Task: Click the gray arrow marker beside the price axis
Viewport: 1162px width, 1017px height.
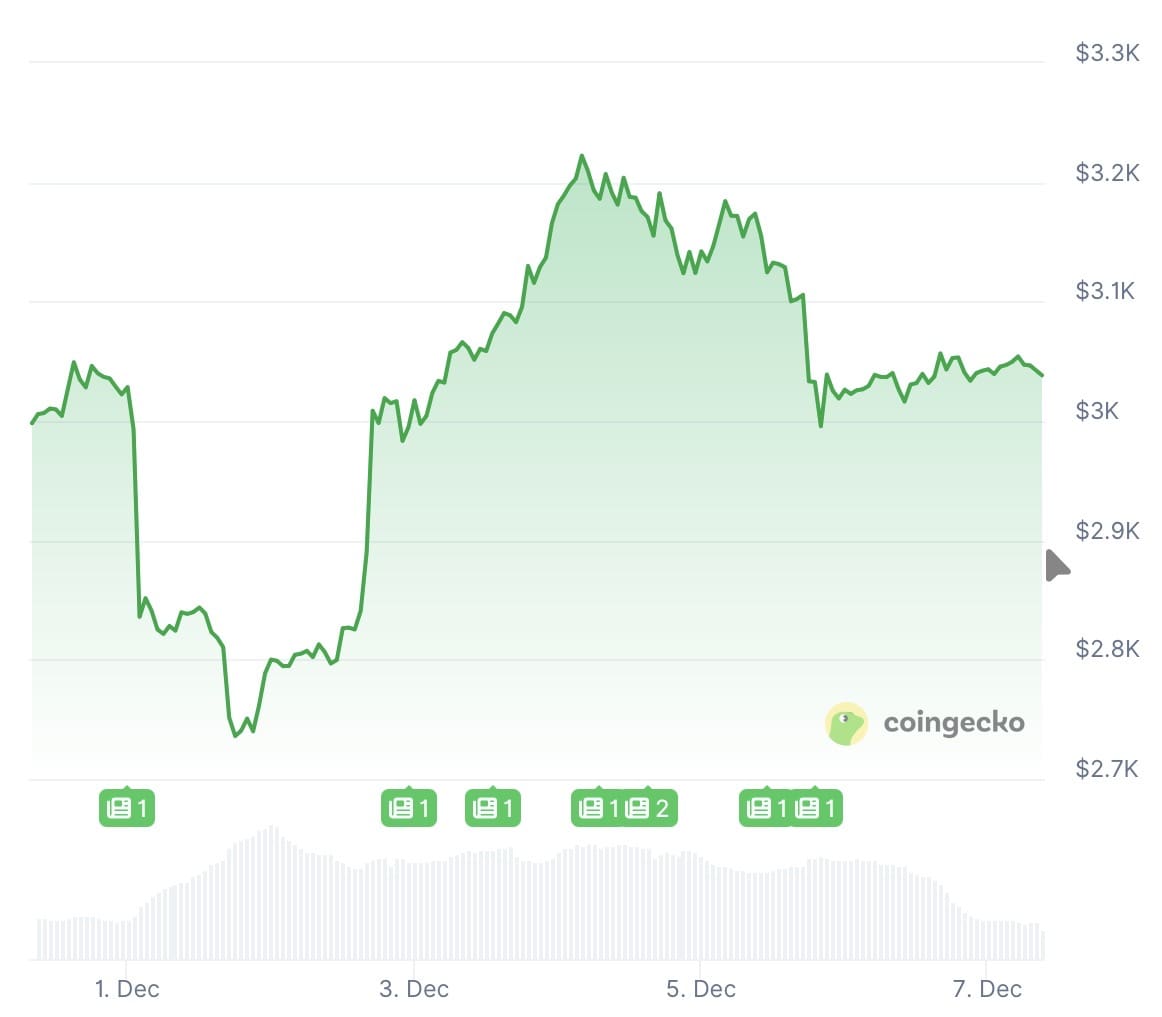Action: (1057, 565)
